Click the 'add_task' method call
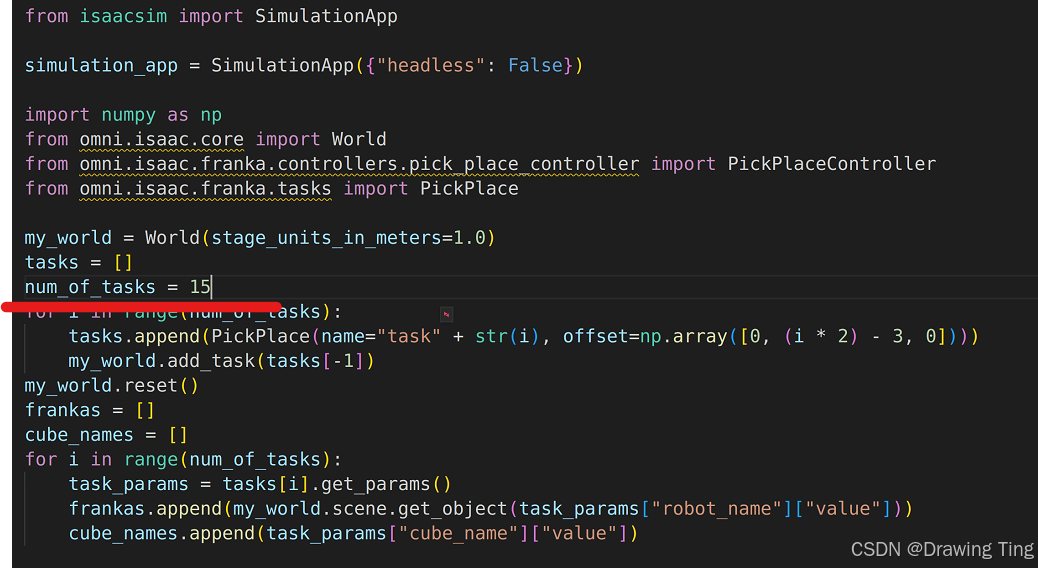The image size is (1038, 568). (211, 361)
